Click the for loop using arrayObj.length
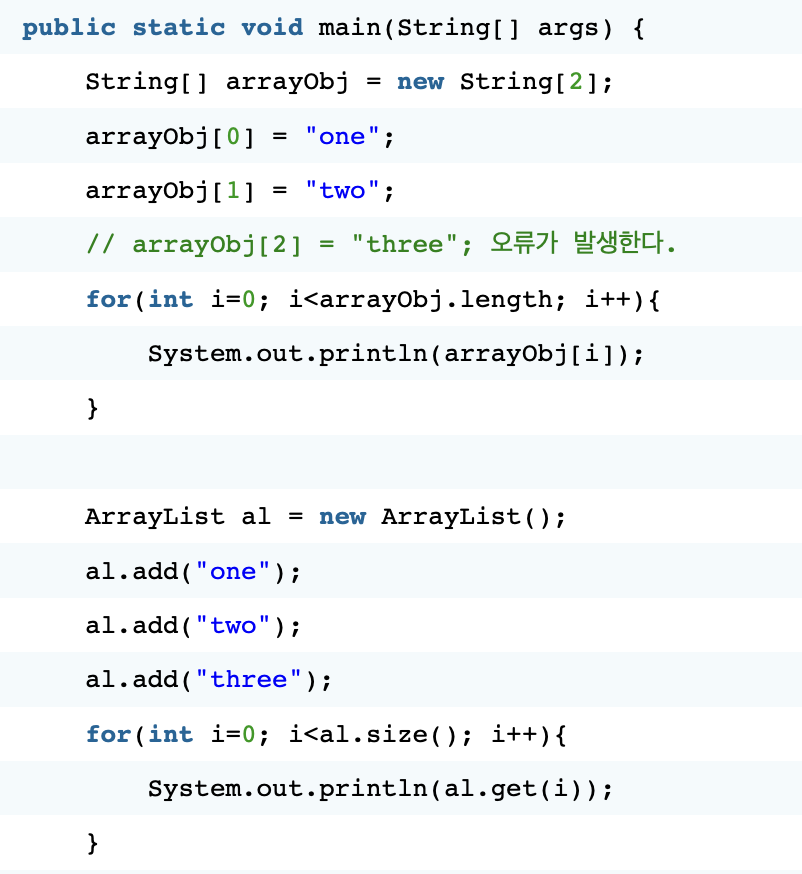The width and height of the screenshot is (802, 874). point(373,299)
